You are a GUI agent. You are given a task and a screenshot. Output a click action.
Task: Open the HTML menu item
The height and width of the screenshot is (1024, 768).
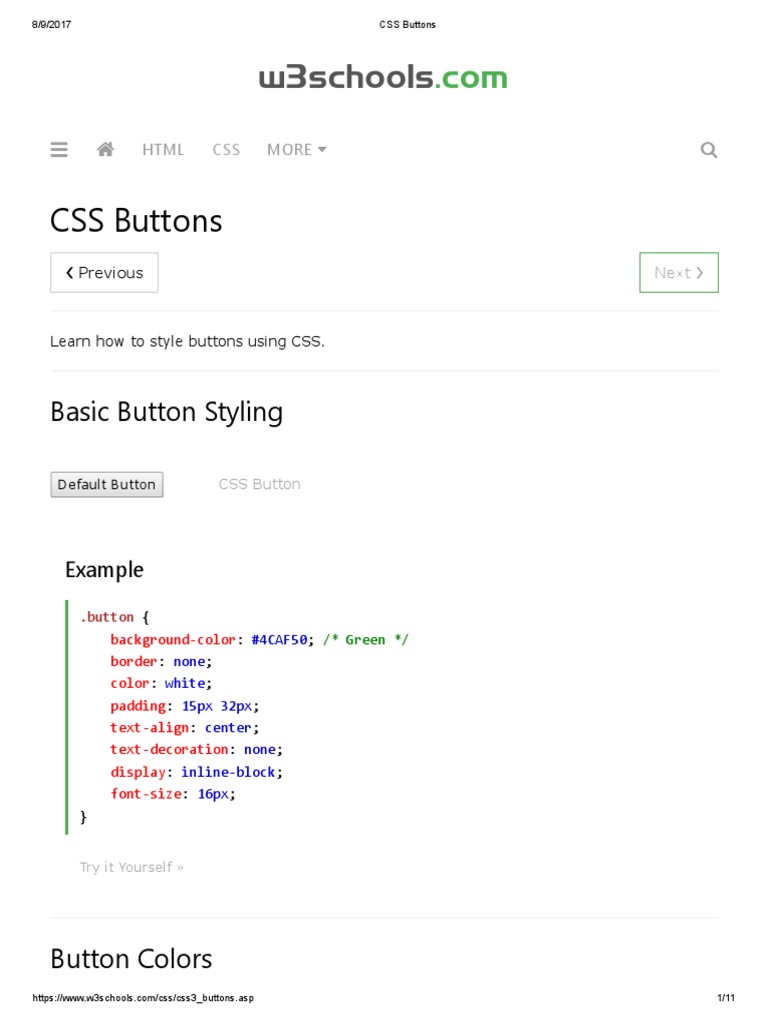tap(163, 150)
